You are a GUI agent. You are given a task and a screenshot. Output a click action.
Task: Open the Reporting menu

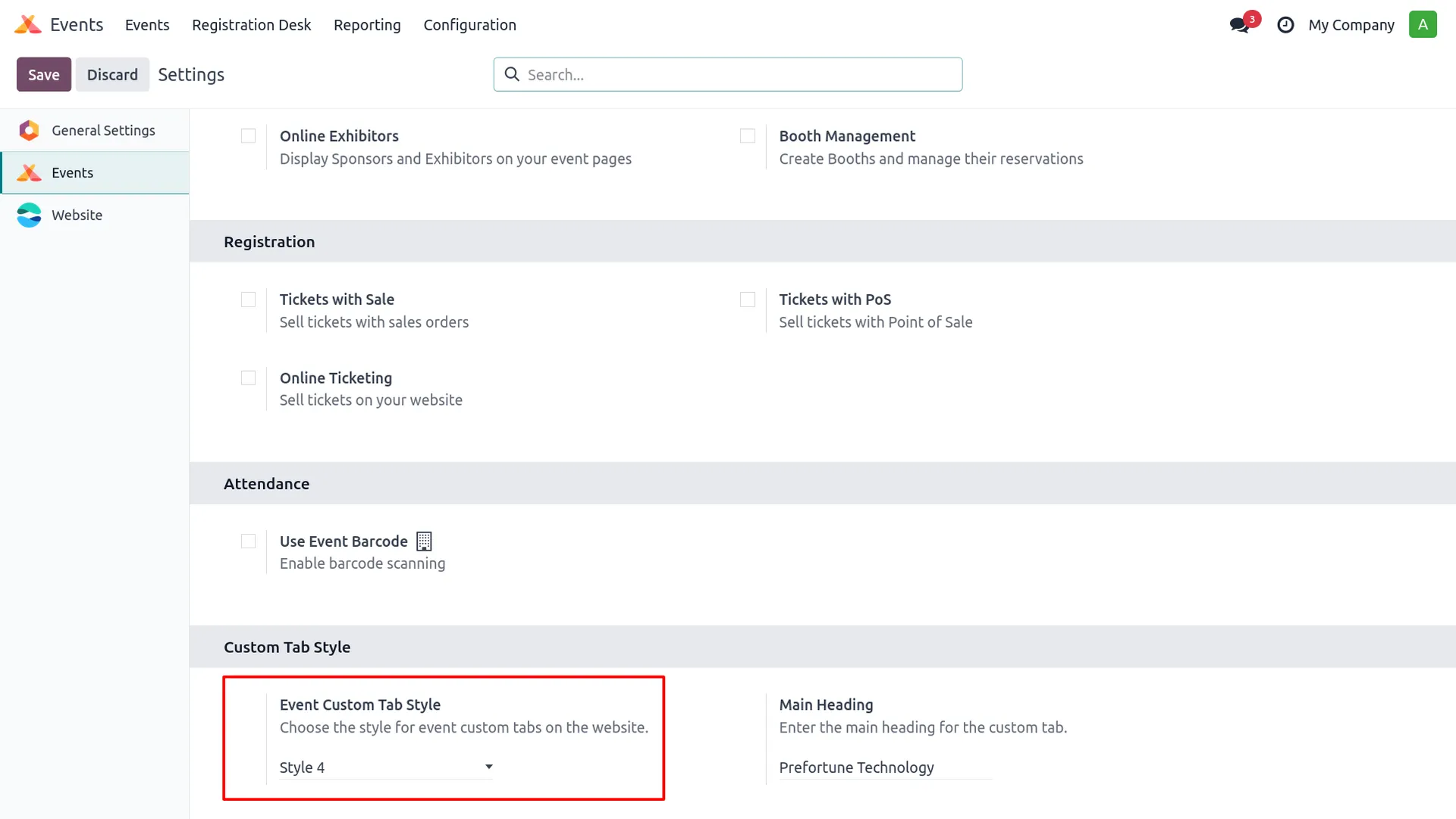367,25
